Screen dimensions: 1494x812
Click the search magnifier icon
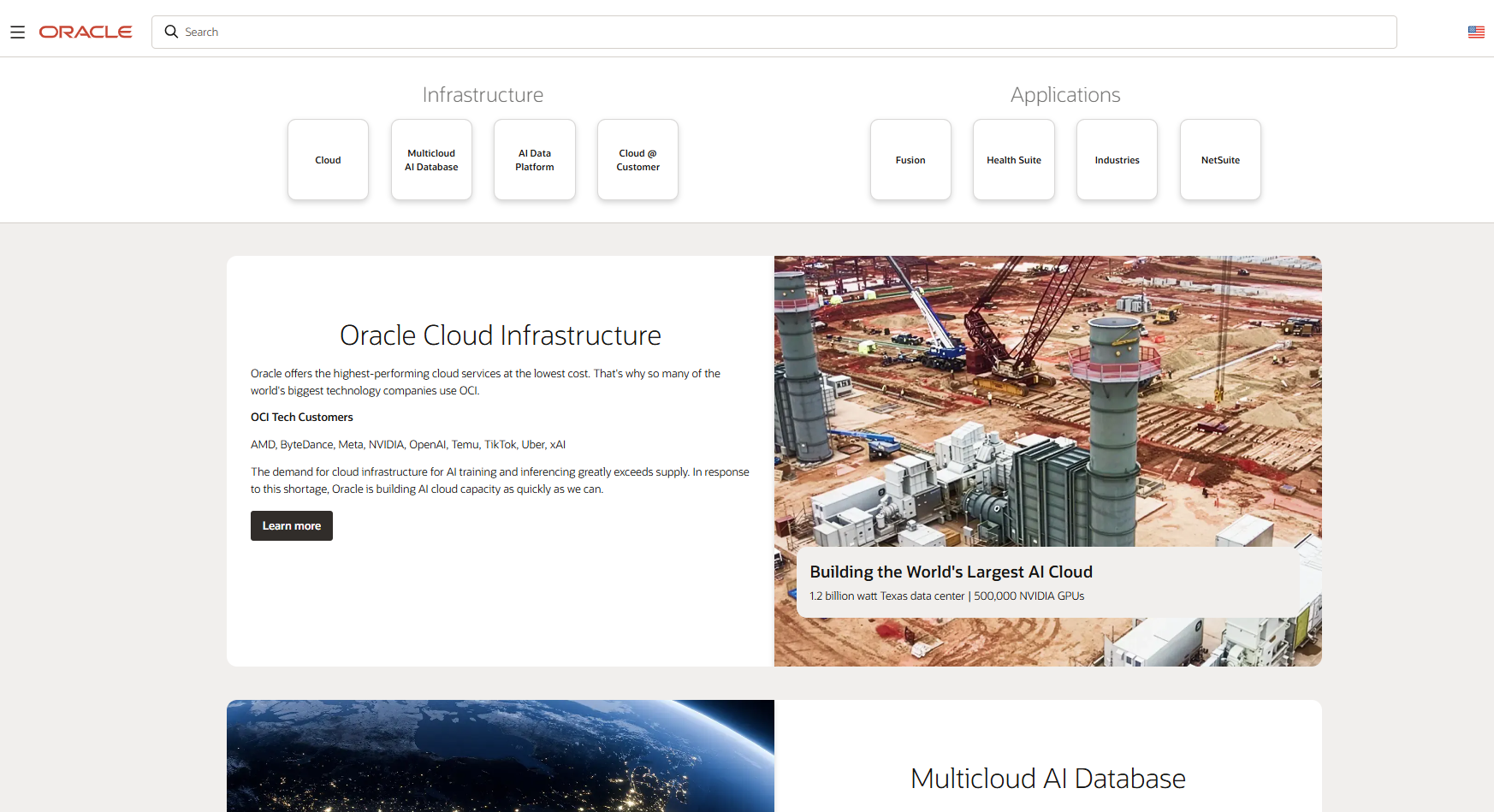(171, 32)
